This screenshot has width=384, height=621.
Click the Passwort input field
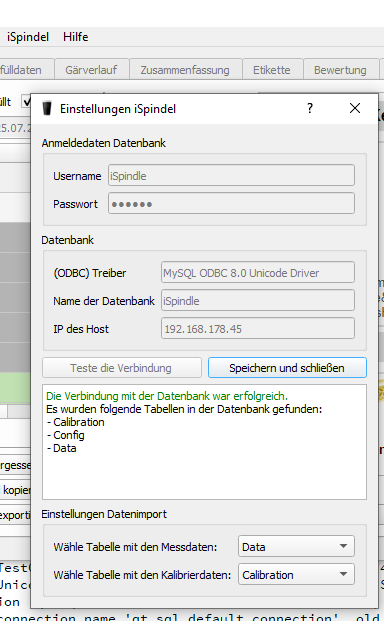(231, 204)
